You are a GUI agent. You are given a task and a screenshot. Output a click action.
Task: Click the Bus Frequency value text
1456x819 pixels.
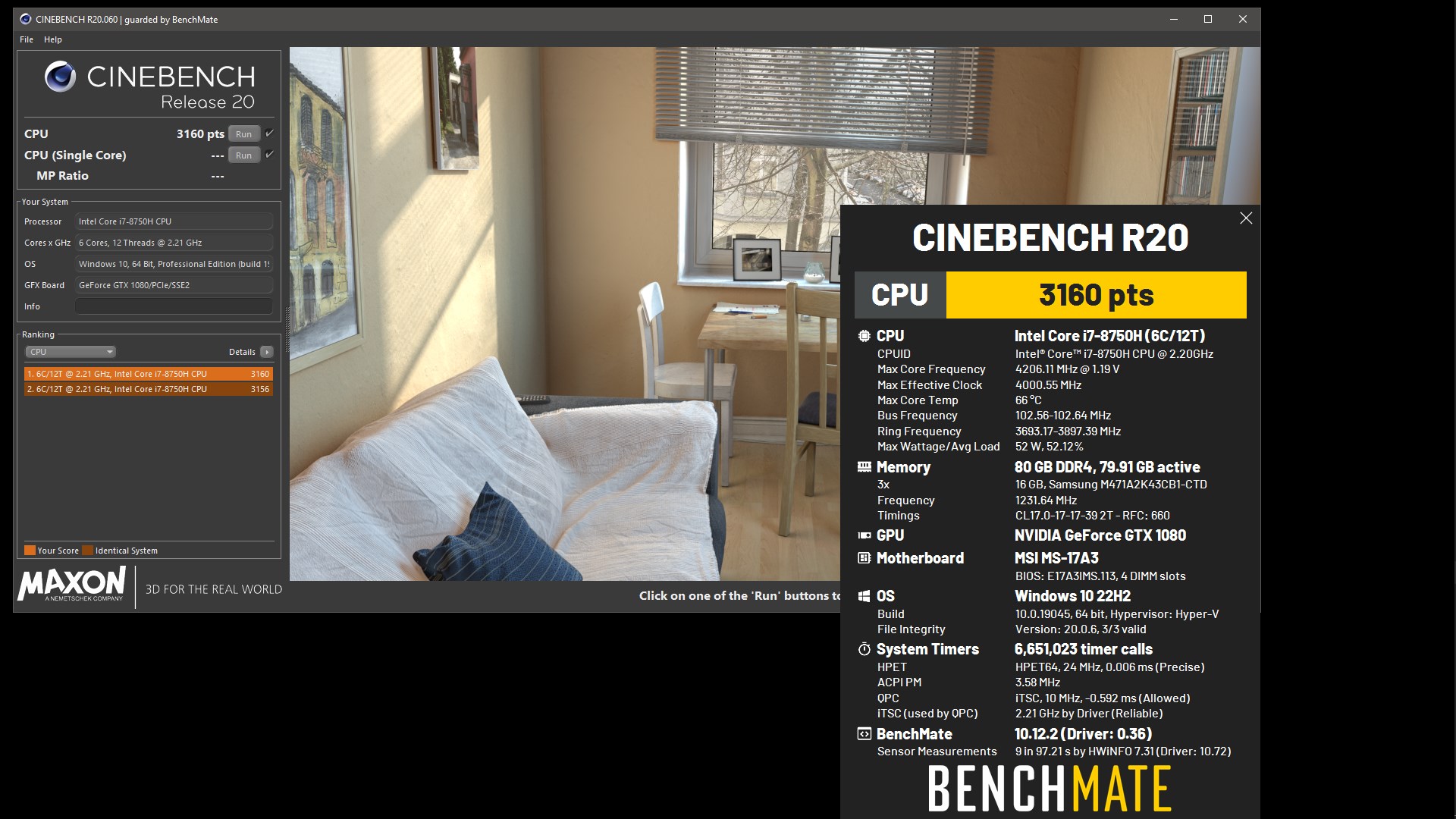[1062, 416]
